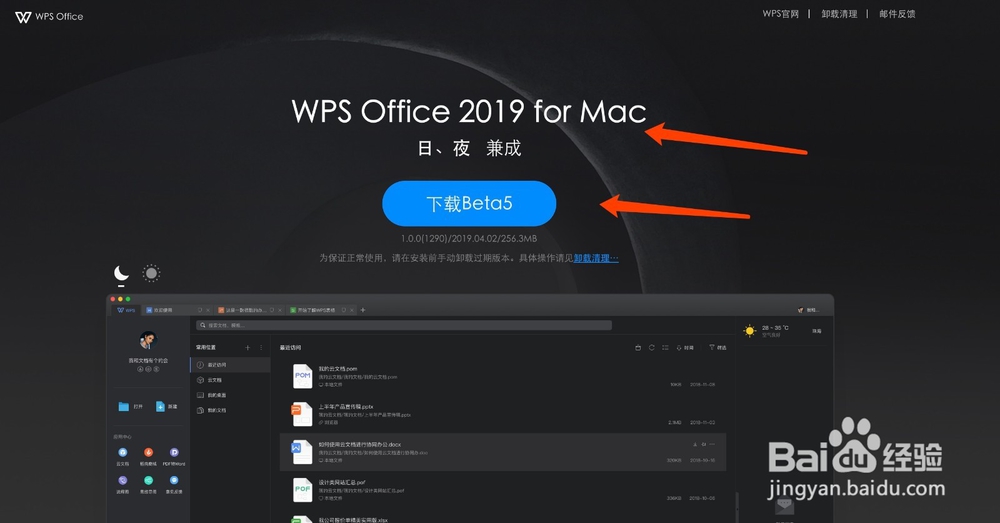Select 我的桌面 in the preview location list

pyautogui.click(x=230, y=395)
